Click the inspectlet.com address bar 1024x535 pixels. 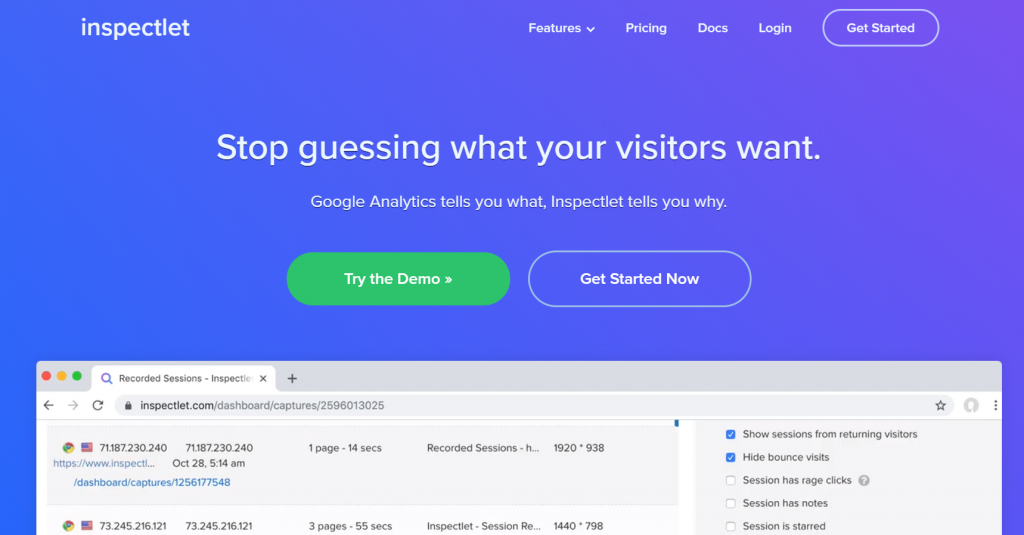(534, 406)
